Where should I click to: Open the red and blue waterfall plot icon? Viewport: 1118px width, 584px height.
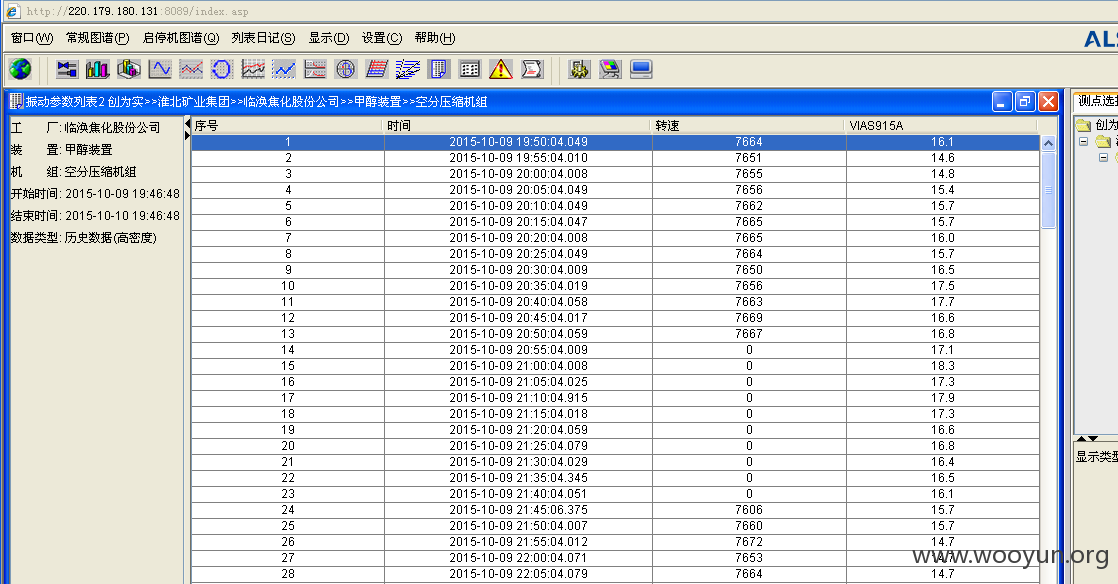click(376, 69)
